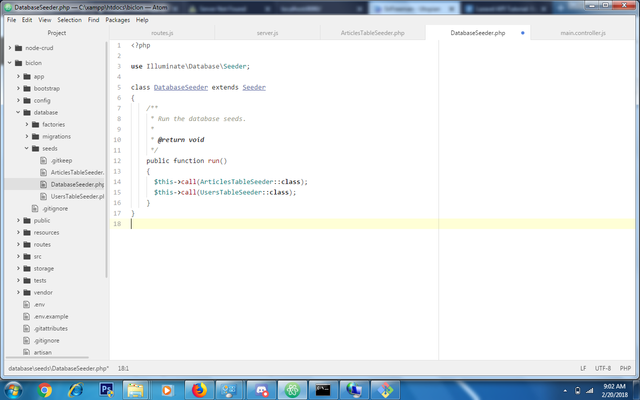Screen dimensions: 640x400
Task: Open the Find menu
Action: click(93, 20)
